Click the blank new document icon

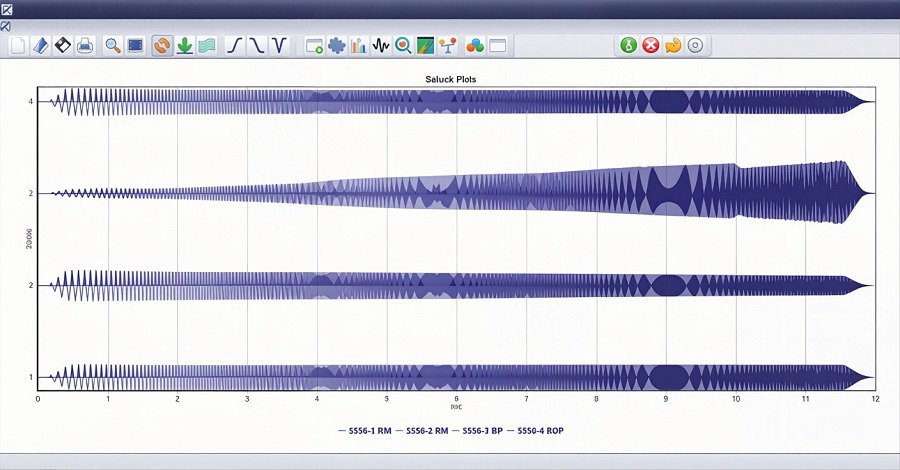tap(18, 45)
